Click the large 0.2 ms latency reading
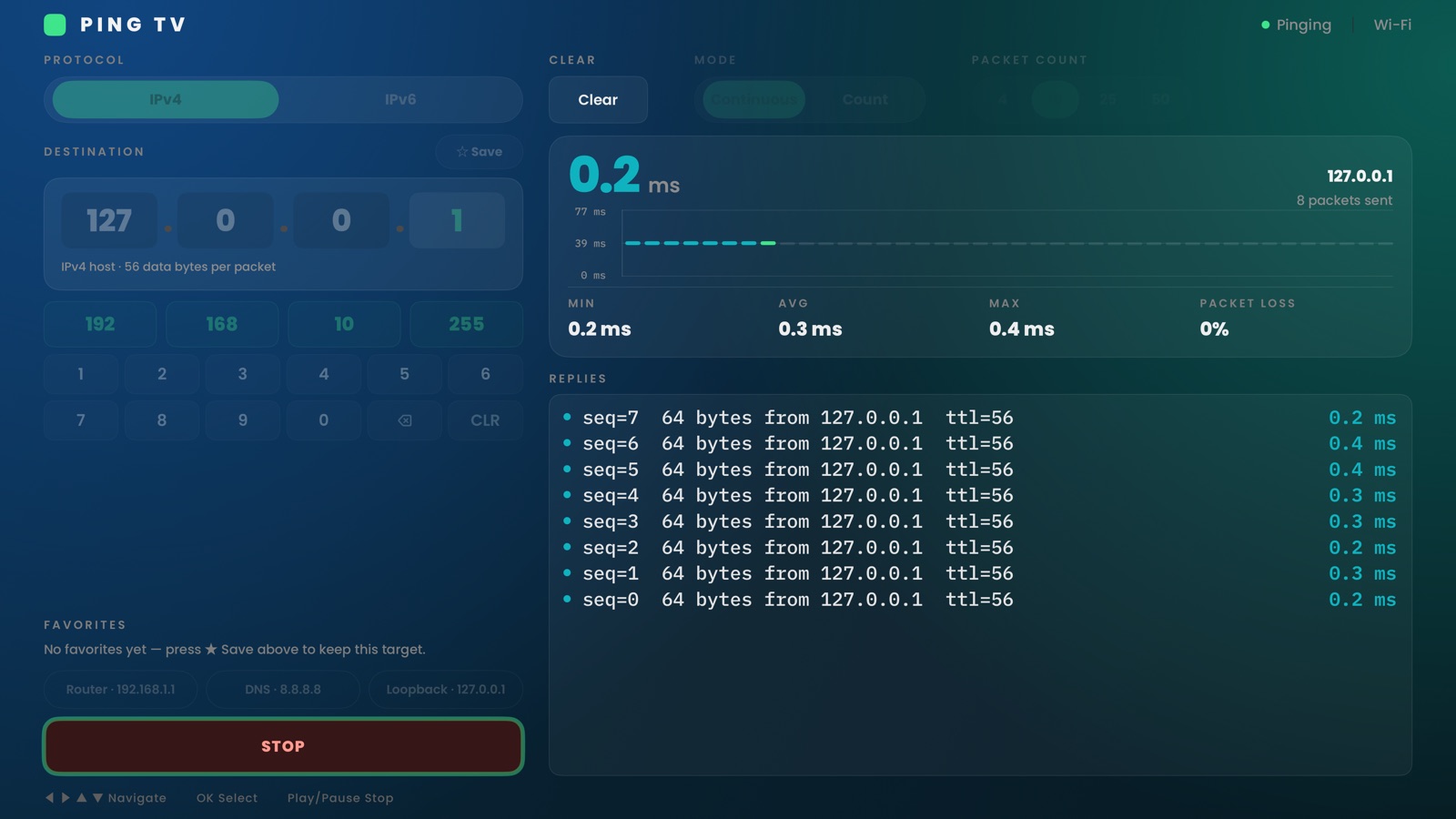 pos(624,175)
